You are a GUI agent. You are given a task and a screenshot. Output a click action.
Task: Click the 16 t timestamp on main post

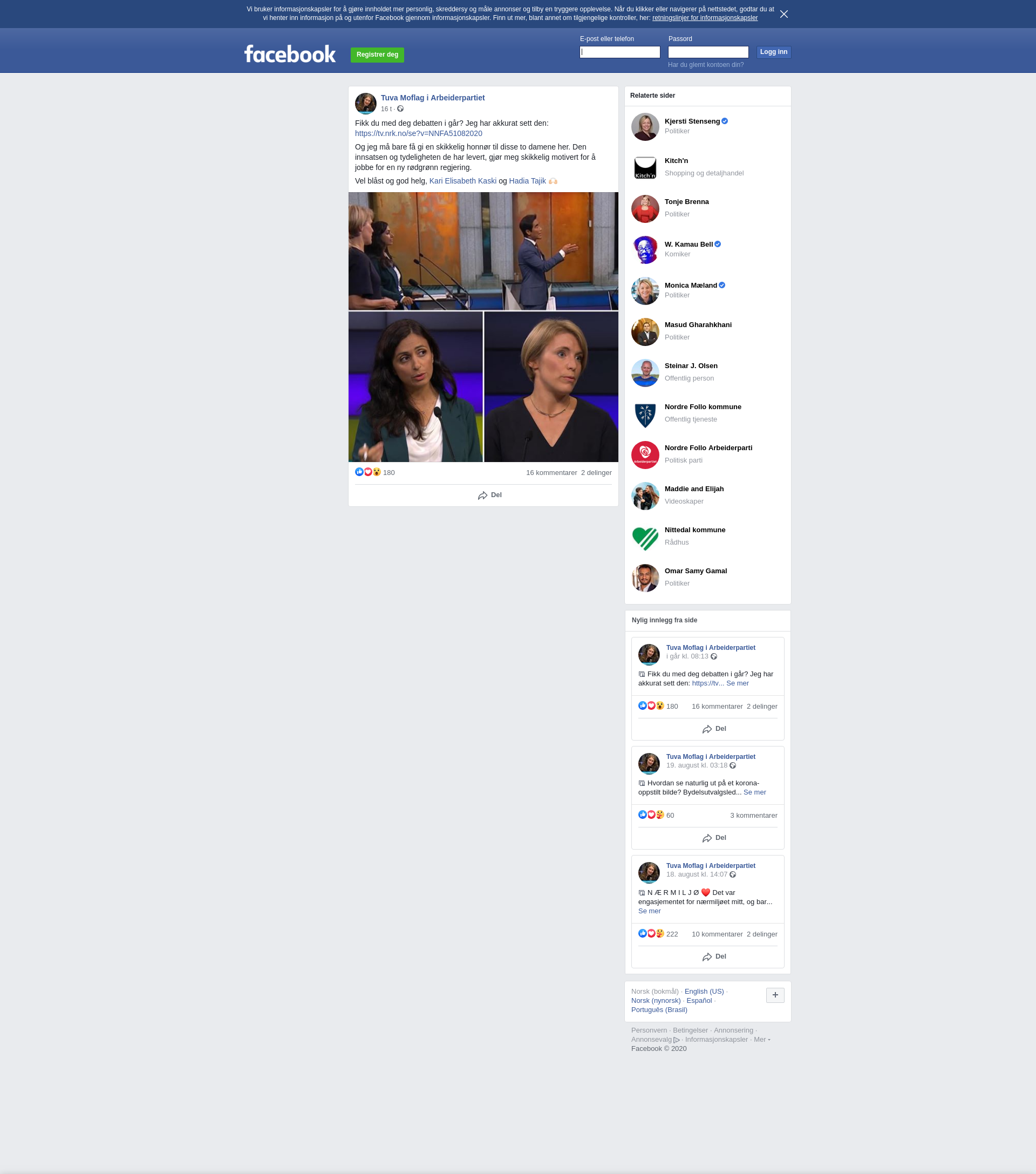point(386,109)
